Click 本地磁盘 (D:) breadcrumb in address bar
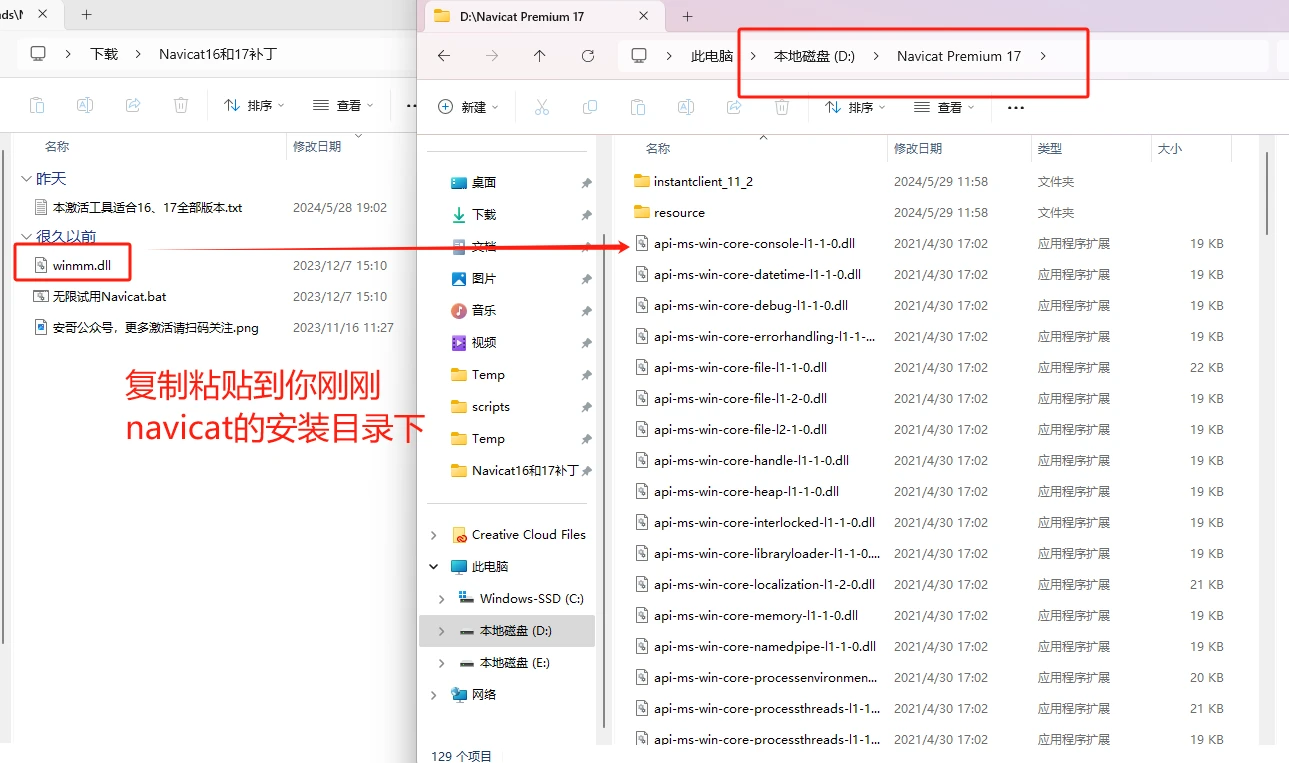 click(x=814, y=56)
